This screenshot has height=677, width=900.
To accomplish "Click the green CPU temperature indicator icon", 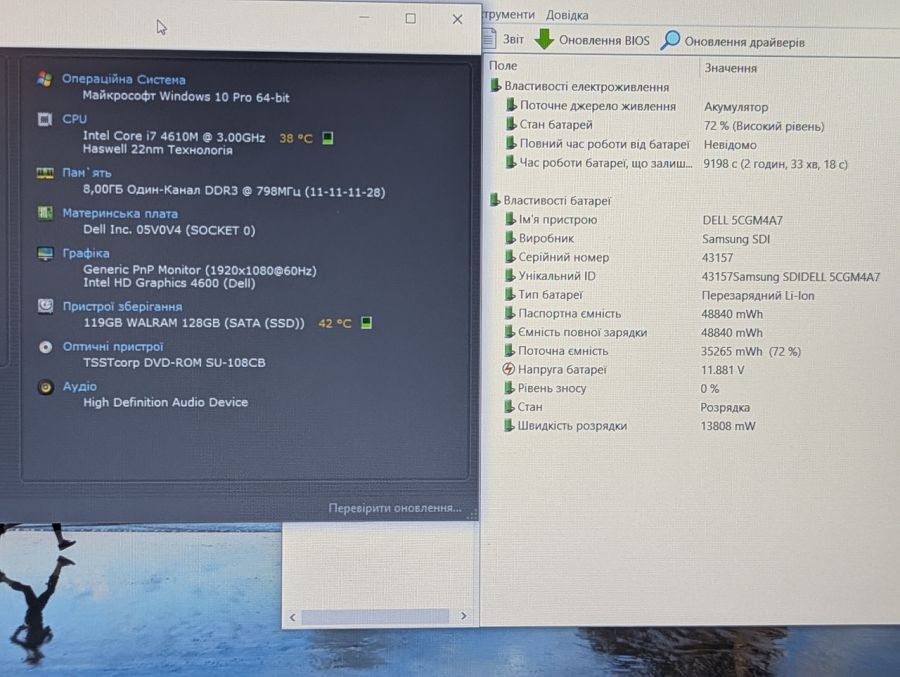I will (x=327, y=138).
